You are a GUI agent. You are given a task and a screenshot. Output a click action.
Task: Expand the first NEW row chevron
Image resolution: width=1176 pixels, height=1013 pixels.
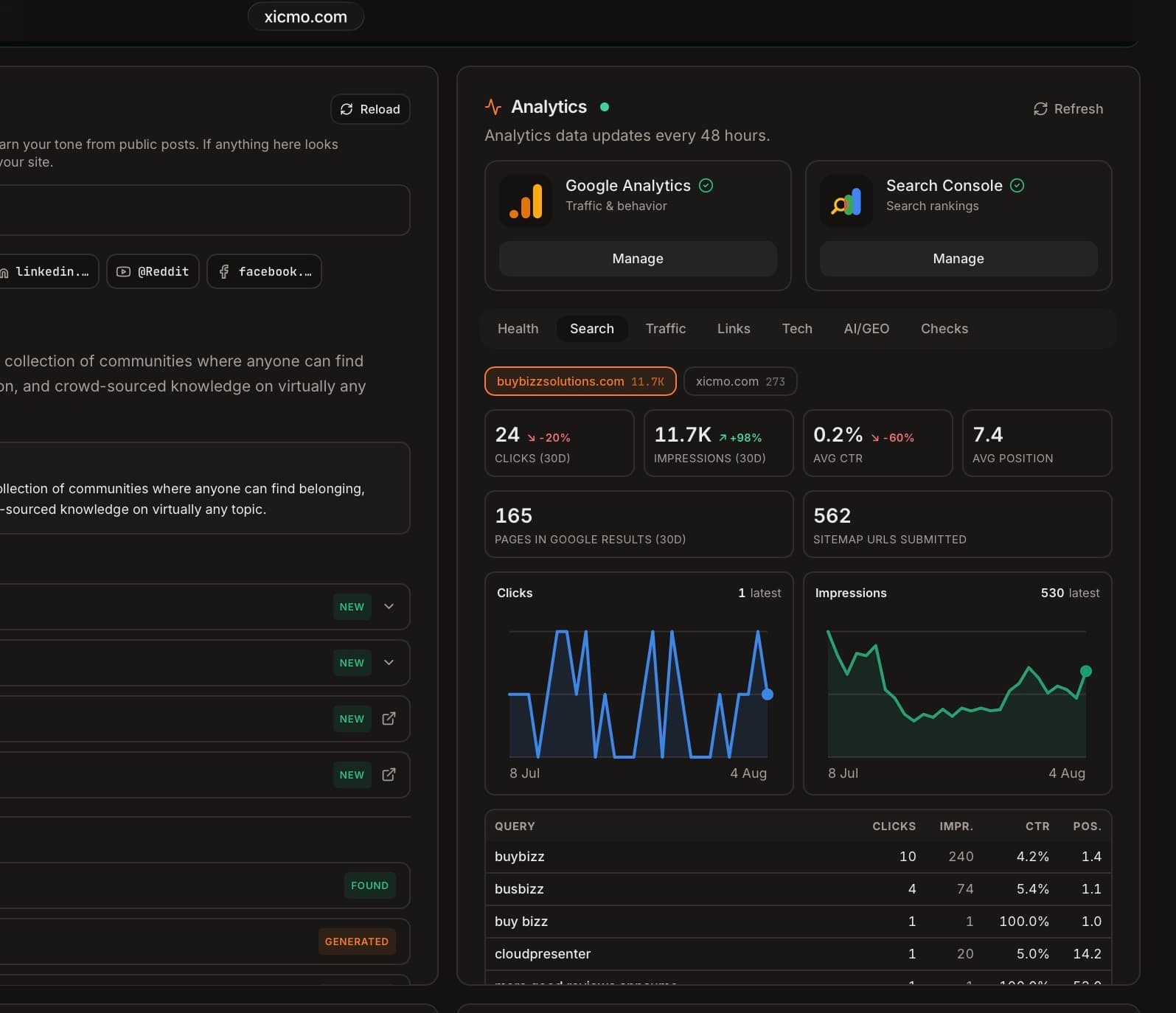389,607
